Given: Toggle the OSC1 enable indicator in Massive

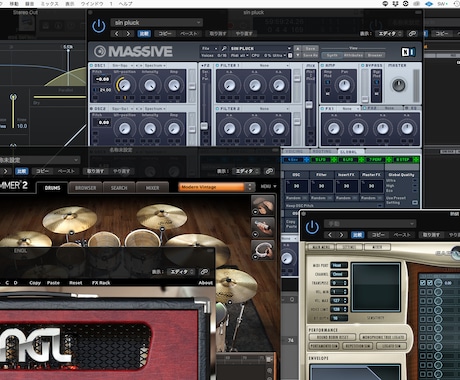Looking at the screenshot, I should coord(92,66).
